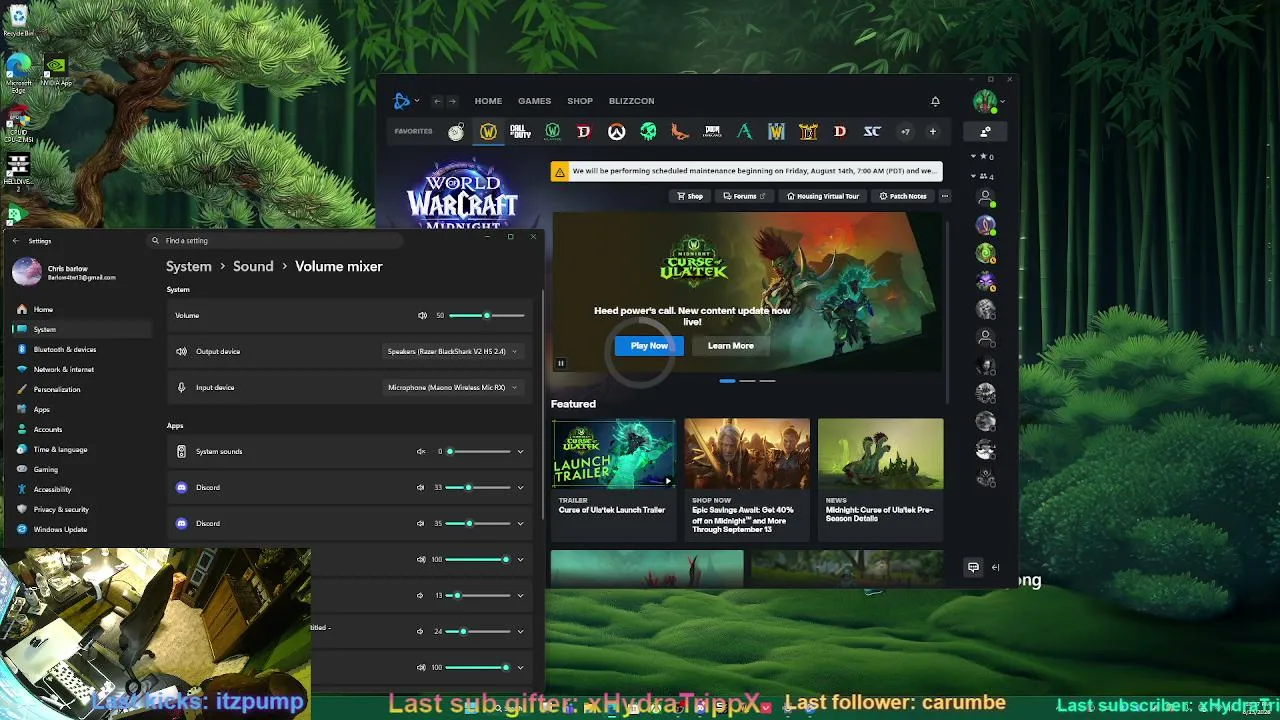Screen dimensions: 1280x720
Task: Go to Sound in the breadcrumb
Action: (253, 266)
